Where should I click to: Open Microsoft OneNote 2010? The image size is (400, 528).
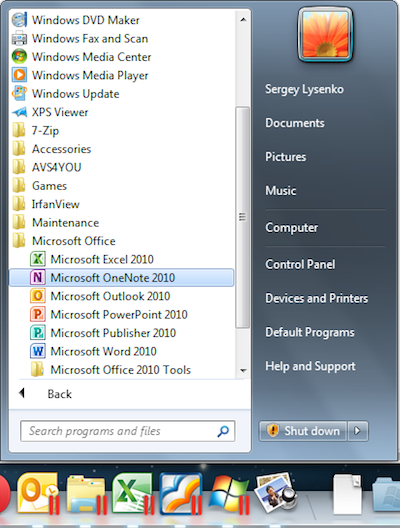[121, 277]
